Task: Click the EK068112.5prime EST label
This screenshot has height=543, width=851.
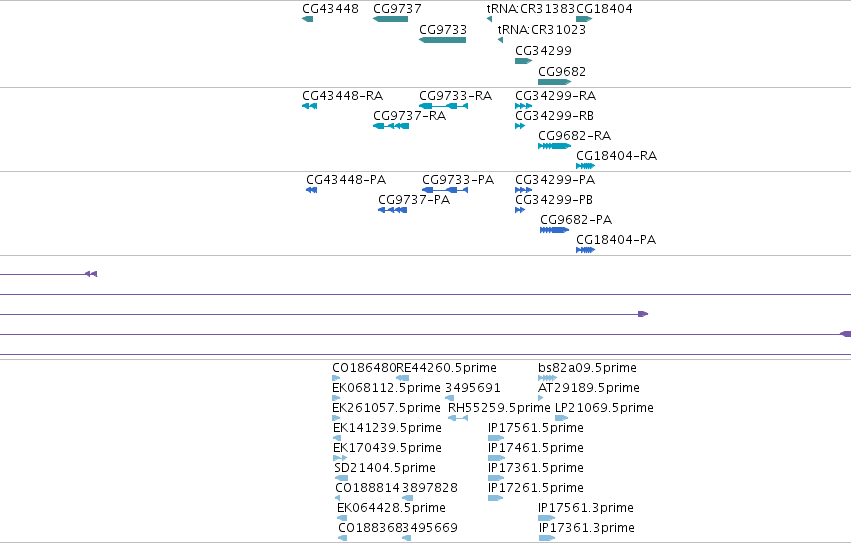Action: tap(386, 388)
